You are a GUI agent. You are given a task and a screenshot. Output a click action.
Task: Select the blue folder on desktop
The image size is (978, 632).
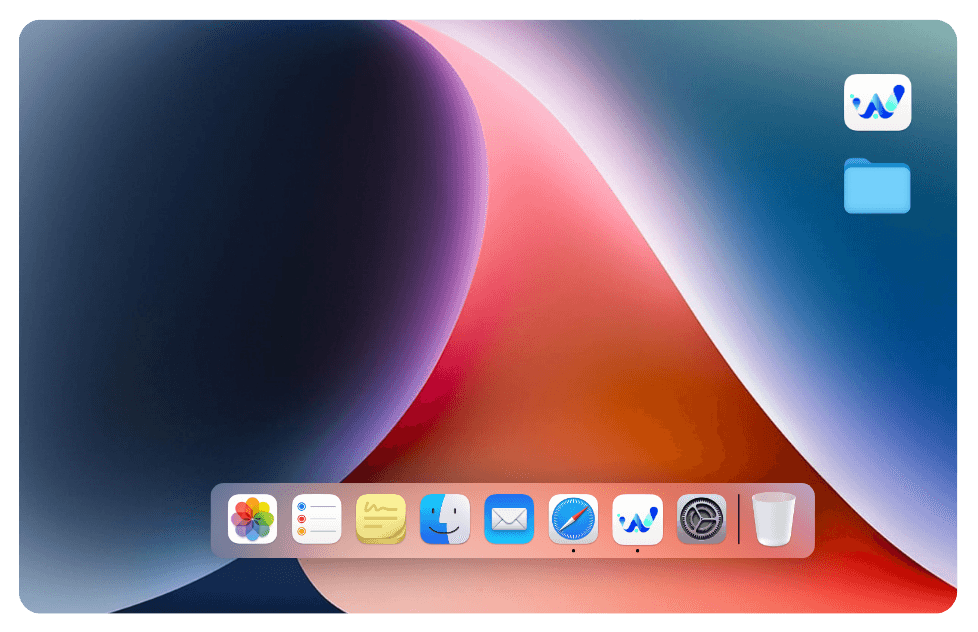(x=877, y=186)
